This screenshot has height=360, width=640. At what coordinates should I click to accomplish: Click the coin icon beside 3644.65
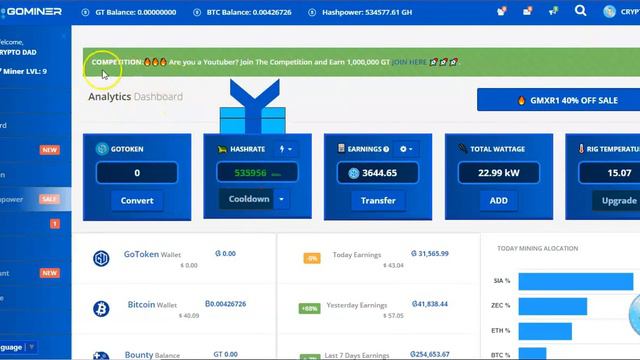pos(353,173)
